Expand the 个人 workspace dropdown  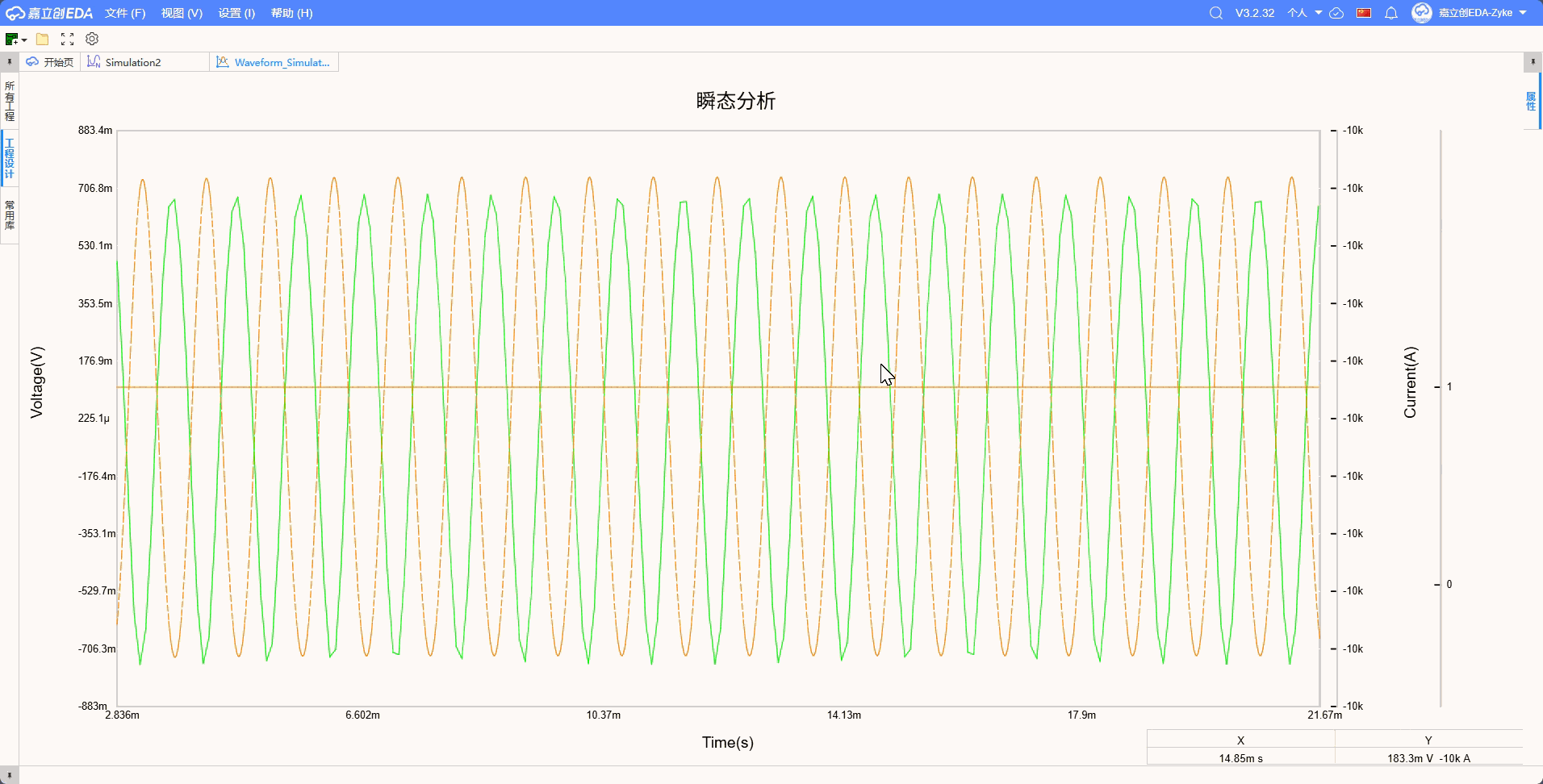[1304, 13]
